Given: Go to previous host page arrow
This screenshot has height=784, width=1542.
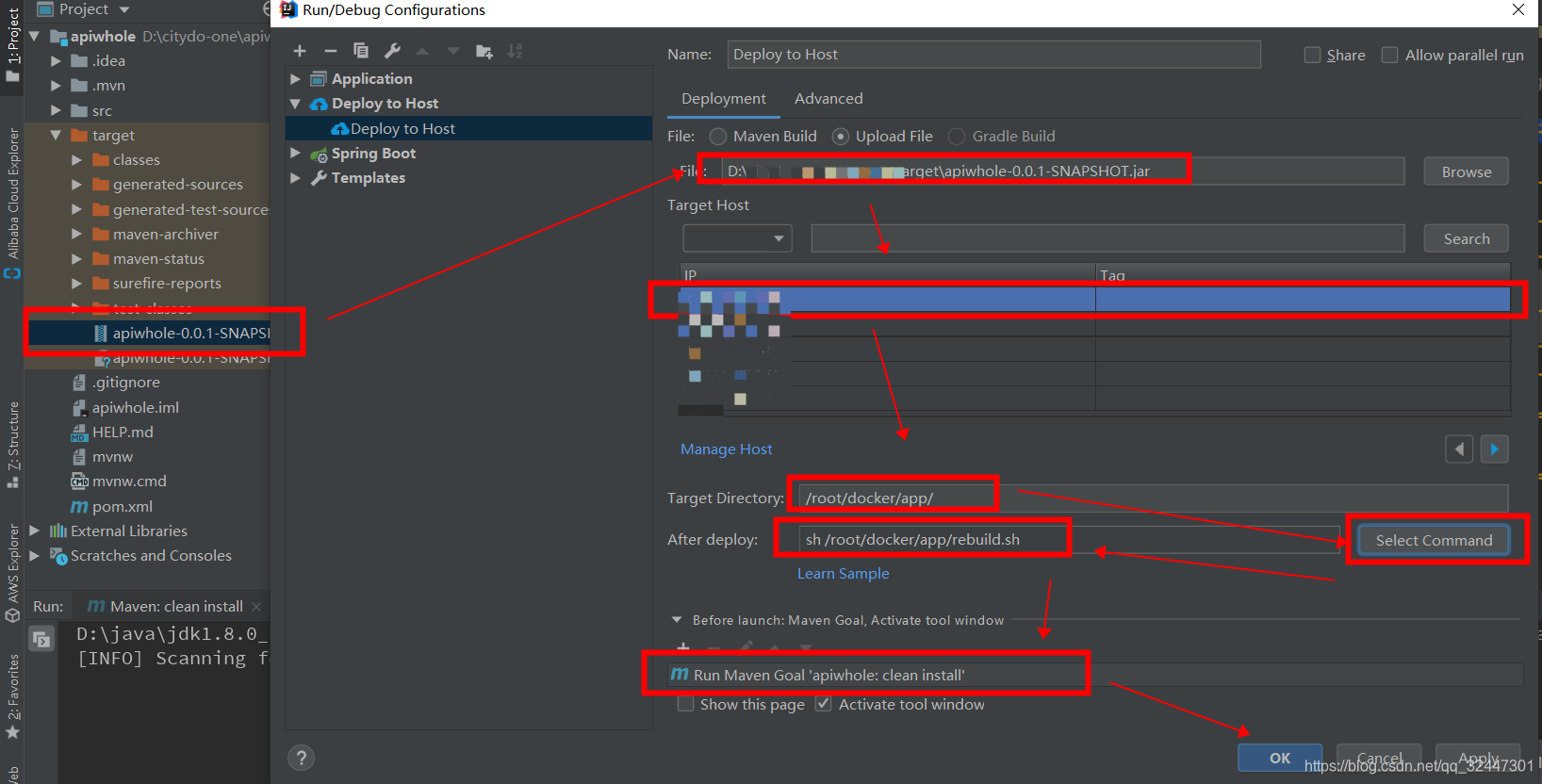Looking at the screenshot, I should click(1459, 449).
